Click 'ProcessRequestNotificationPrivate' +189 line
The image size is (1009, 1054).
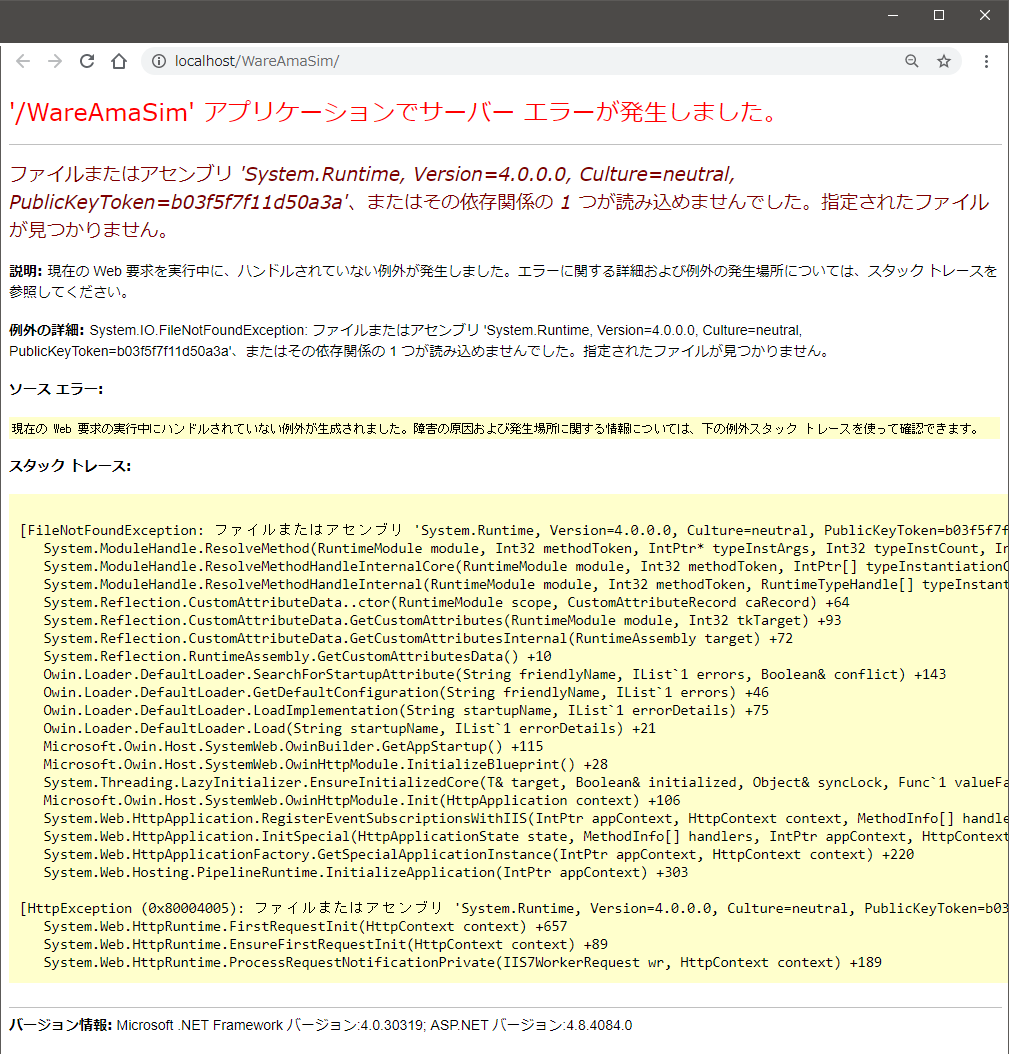click(462, 963)
